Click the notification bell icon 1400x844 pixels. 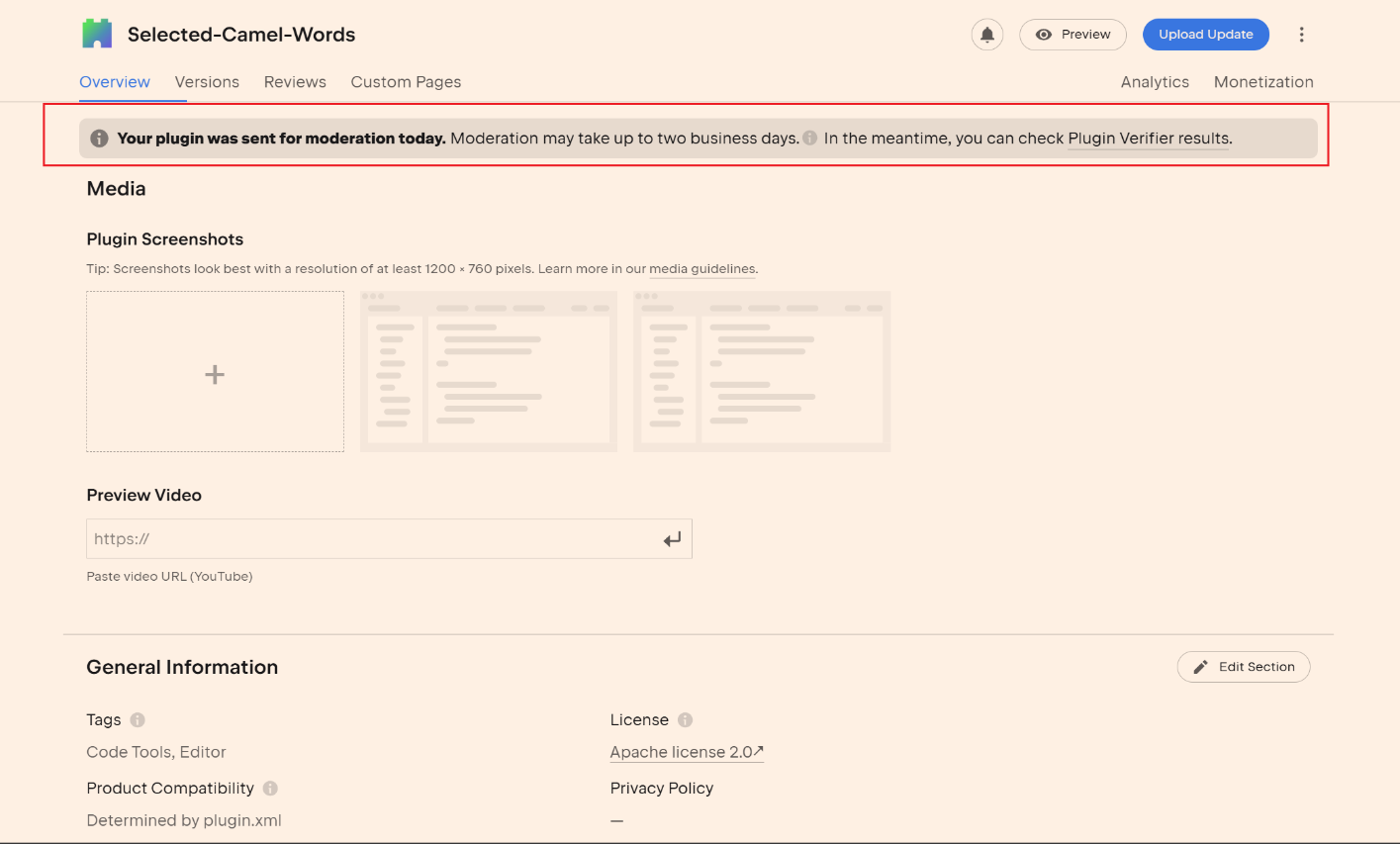click(x=986, y=35)
